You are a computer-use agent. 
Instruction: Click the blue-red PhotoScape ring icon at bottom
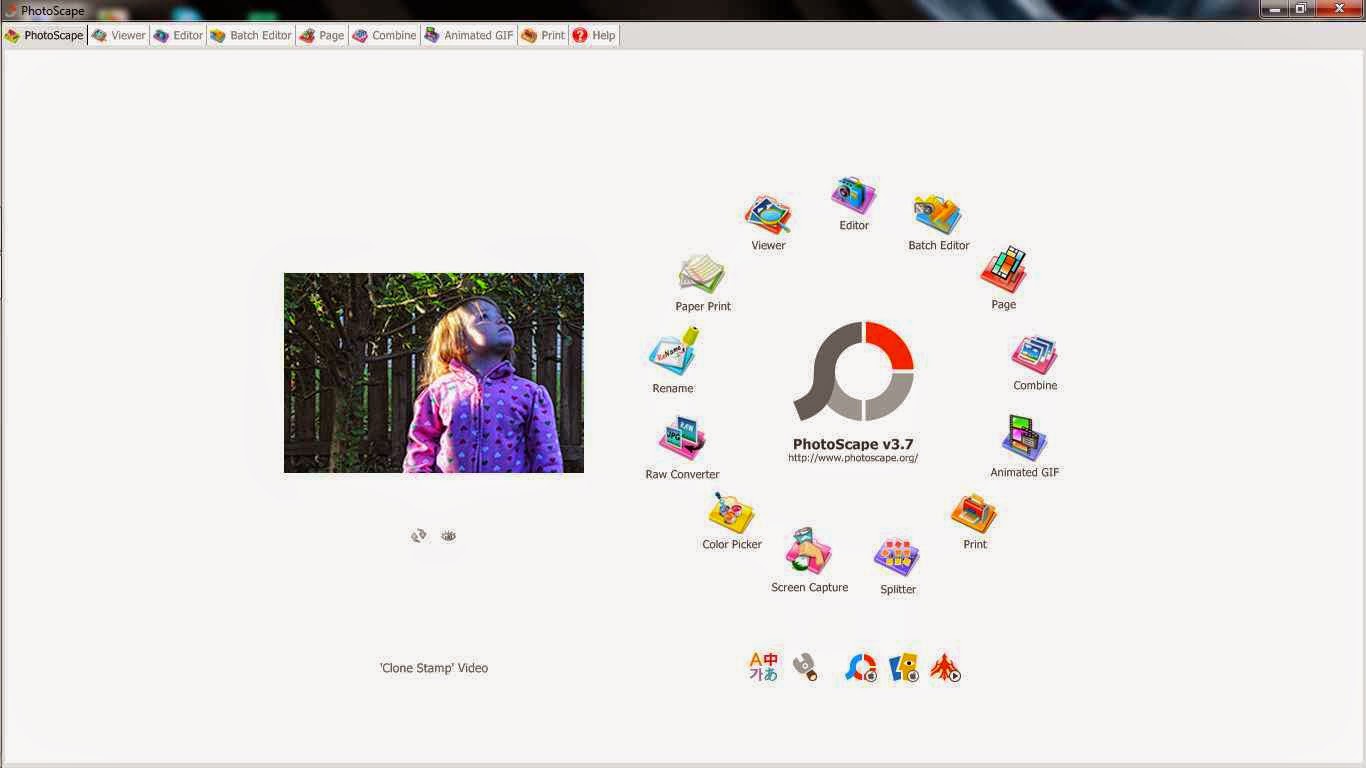(861, 667)
